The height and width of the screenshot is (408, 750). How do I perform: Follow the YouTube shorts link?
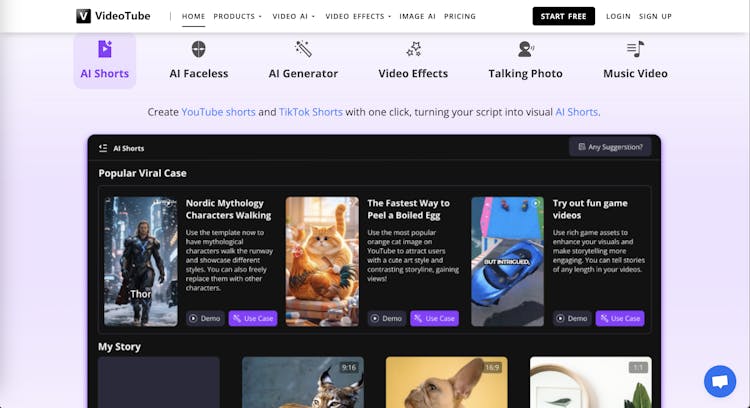[x=218, y=112]
